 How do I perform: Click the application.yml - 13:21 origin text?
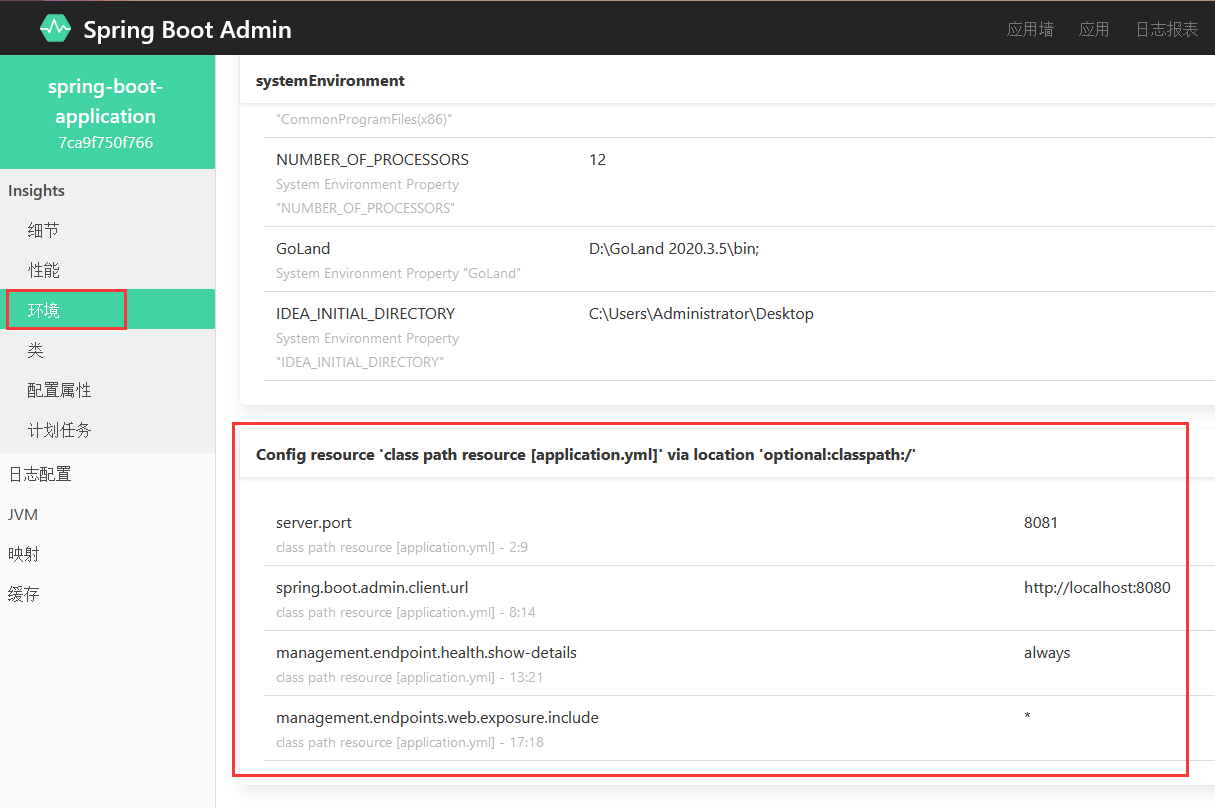tap(410, 678)
